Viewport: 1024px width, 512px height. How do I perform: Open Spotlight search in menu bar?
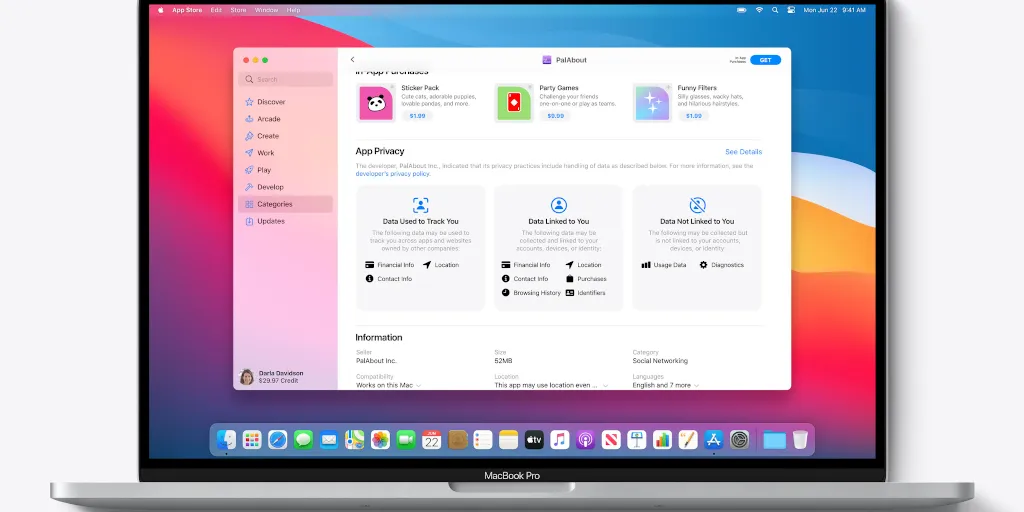click(775, 10)
